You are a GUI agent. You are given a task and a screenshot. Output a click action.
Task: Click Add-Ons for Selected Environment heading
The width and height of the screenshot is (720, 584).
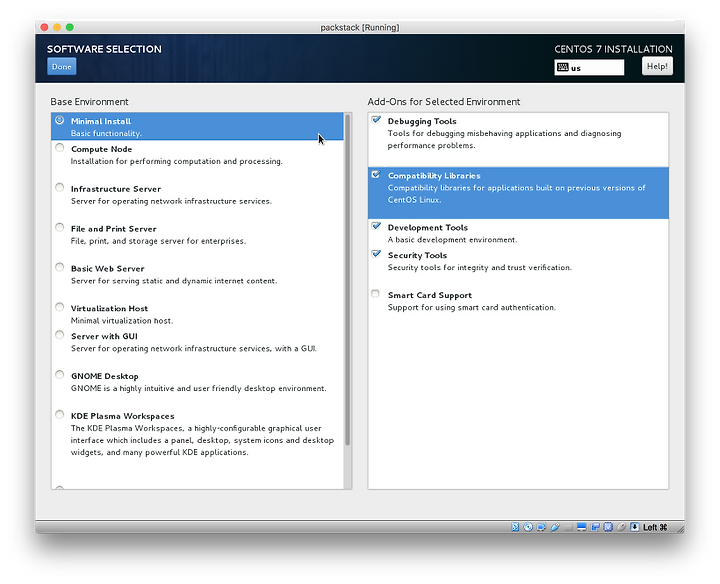[444, 101]
